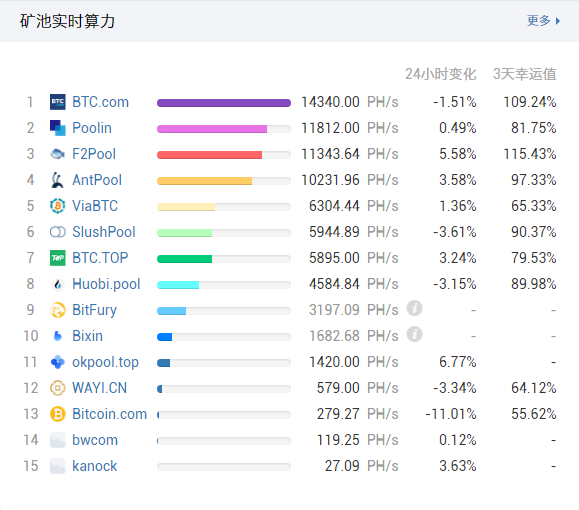Click the 6.77% change for okpool.top
Viewport: 579px width, 510px height.
click(458, 362)
